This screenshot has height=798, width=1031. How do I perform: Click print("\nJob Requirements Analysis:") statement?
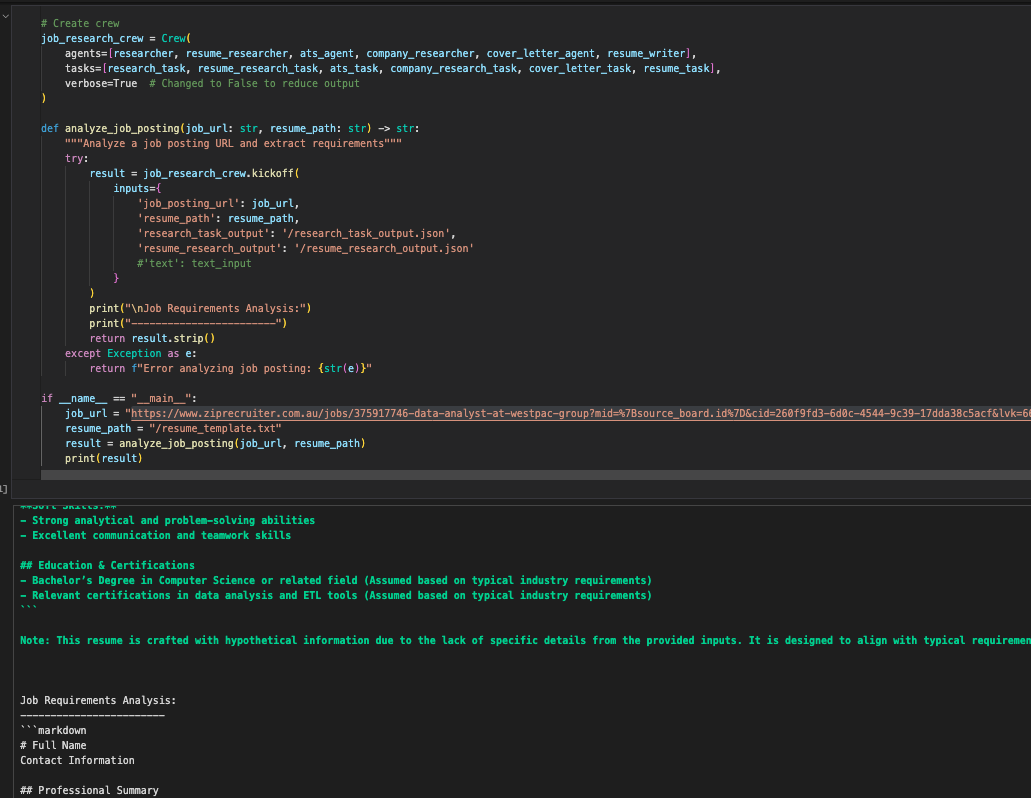[200, 309]
